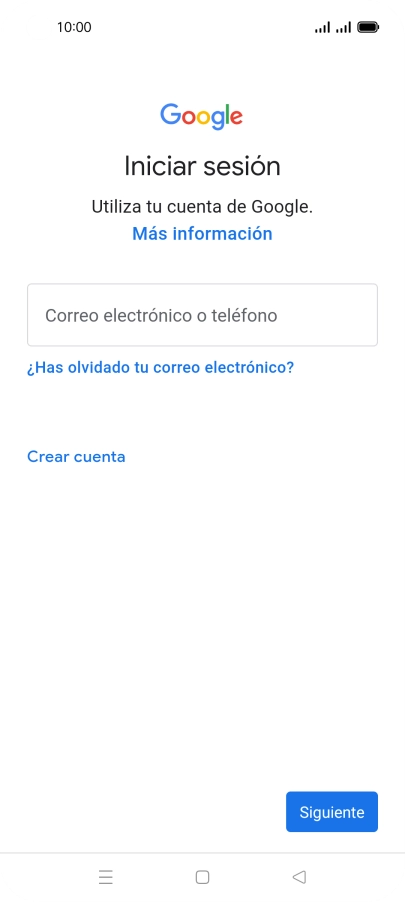Focus the Correo electrónico o teléfono field
Image resolution: width=405 pixels, height=902 pixels.
(x=202, y=315)
